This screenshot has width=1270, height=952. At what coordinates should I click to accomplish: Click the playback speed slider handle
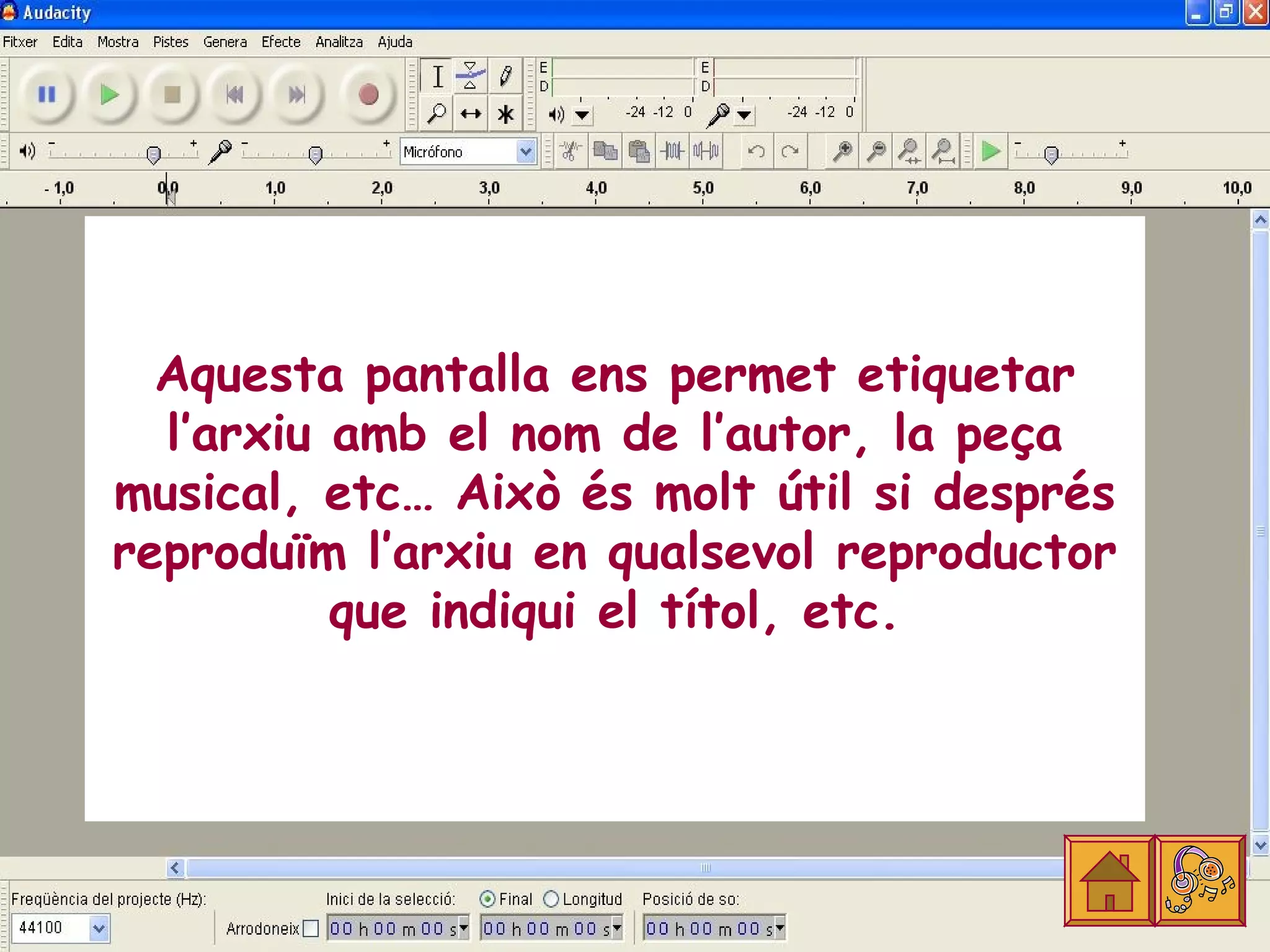[1050, 154]
